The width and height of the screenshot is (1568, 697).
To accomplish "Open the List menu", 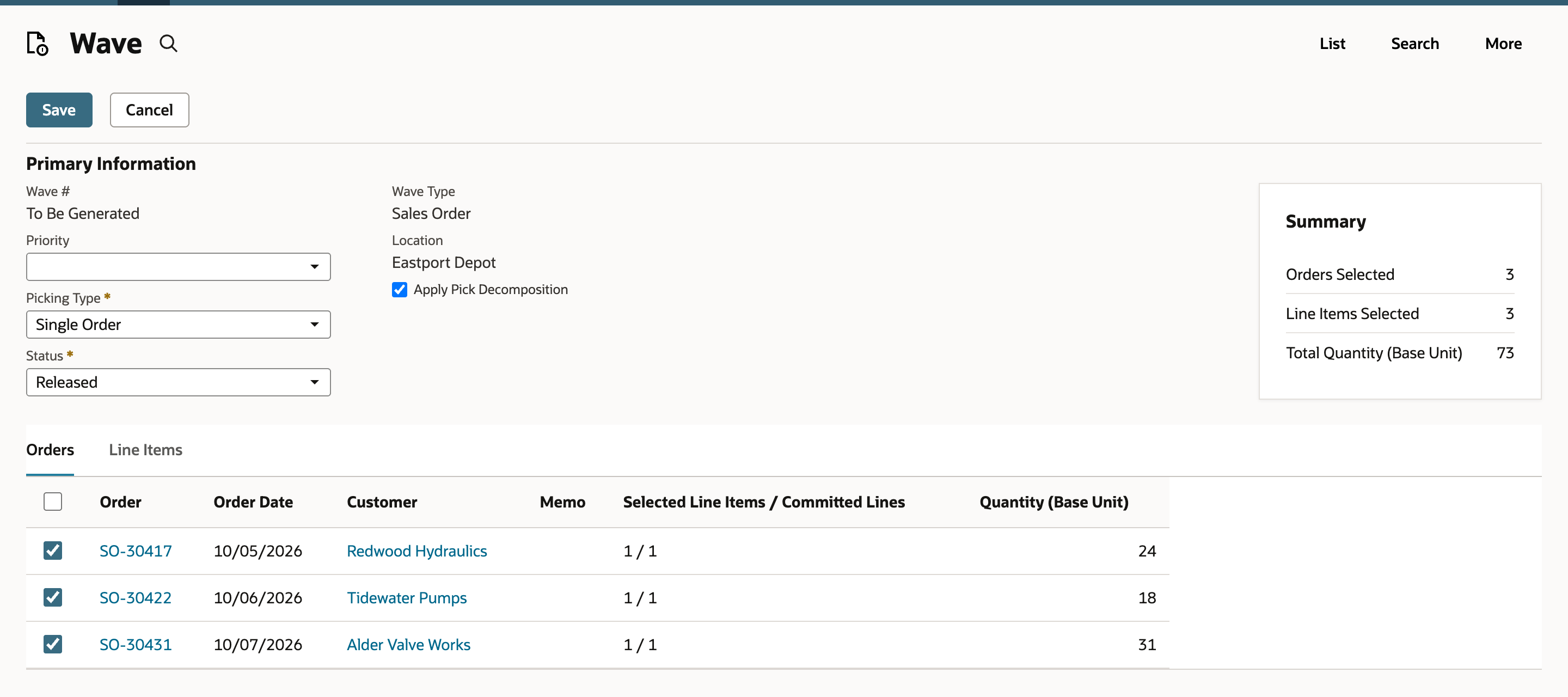I will (1332, 44).
